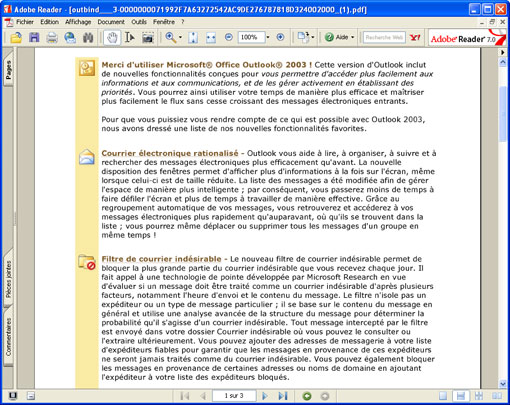The width and height of the screenshot is (510, 405).
Task: Open the Pièces jointes side tab
Action: (8, 279)
